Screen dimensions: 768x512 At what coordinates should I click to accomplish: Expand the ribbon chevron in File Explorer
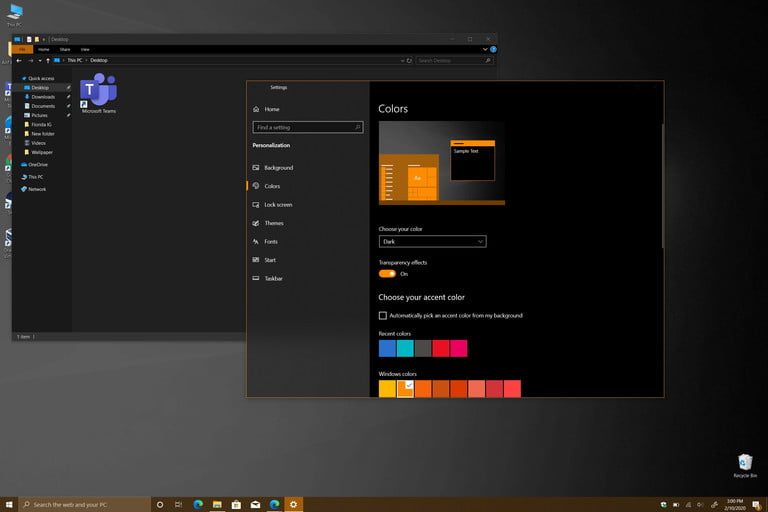click(x=485, y=49)
